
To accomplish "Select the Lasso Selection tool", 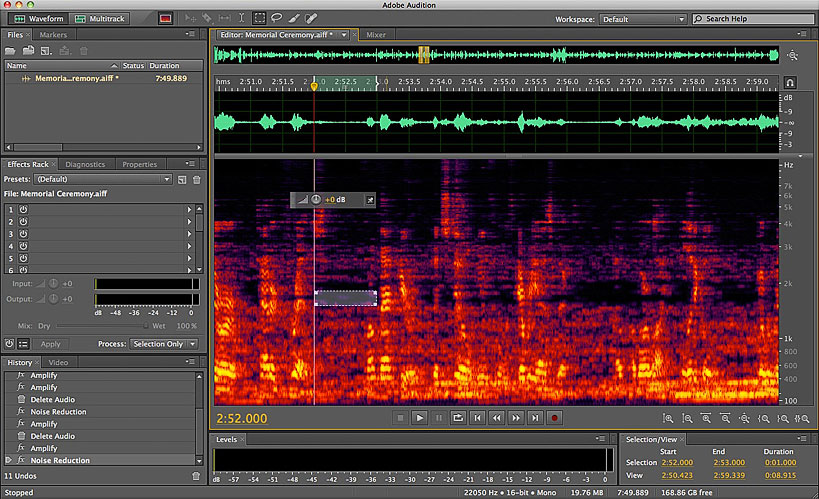I will (x=276, y=18).
